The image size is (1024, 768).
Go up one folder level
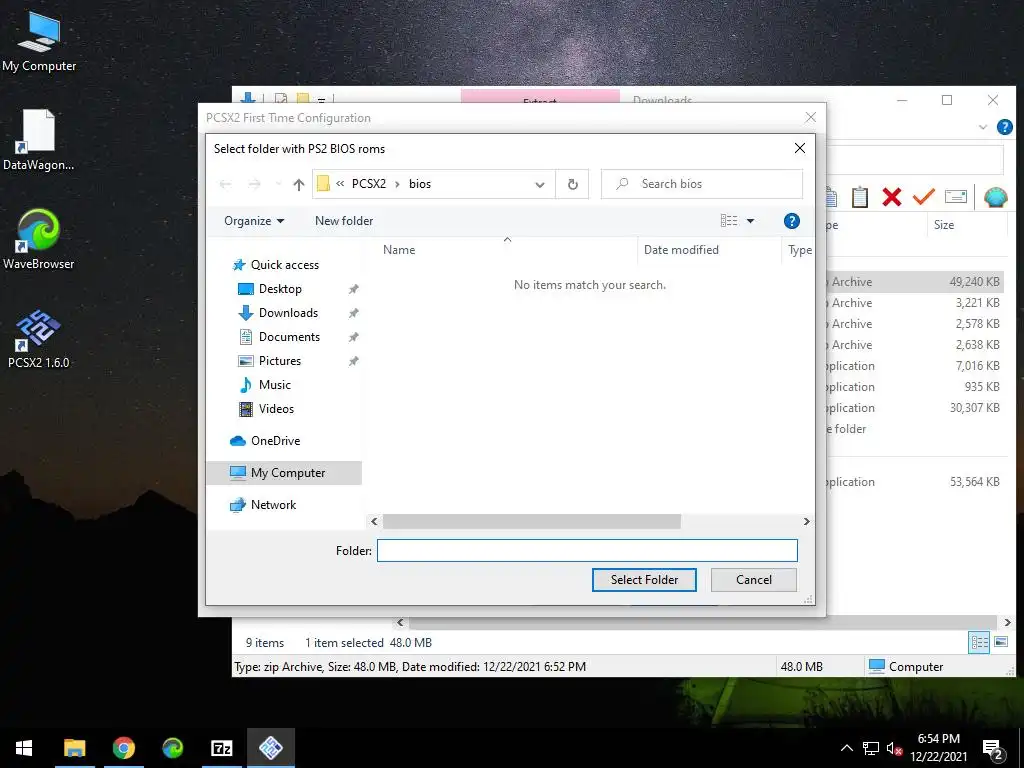298,185
